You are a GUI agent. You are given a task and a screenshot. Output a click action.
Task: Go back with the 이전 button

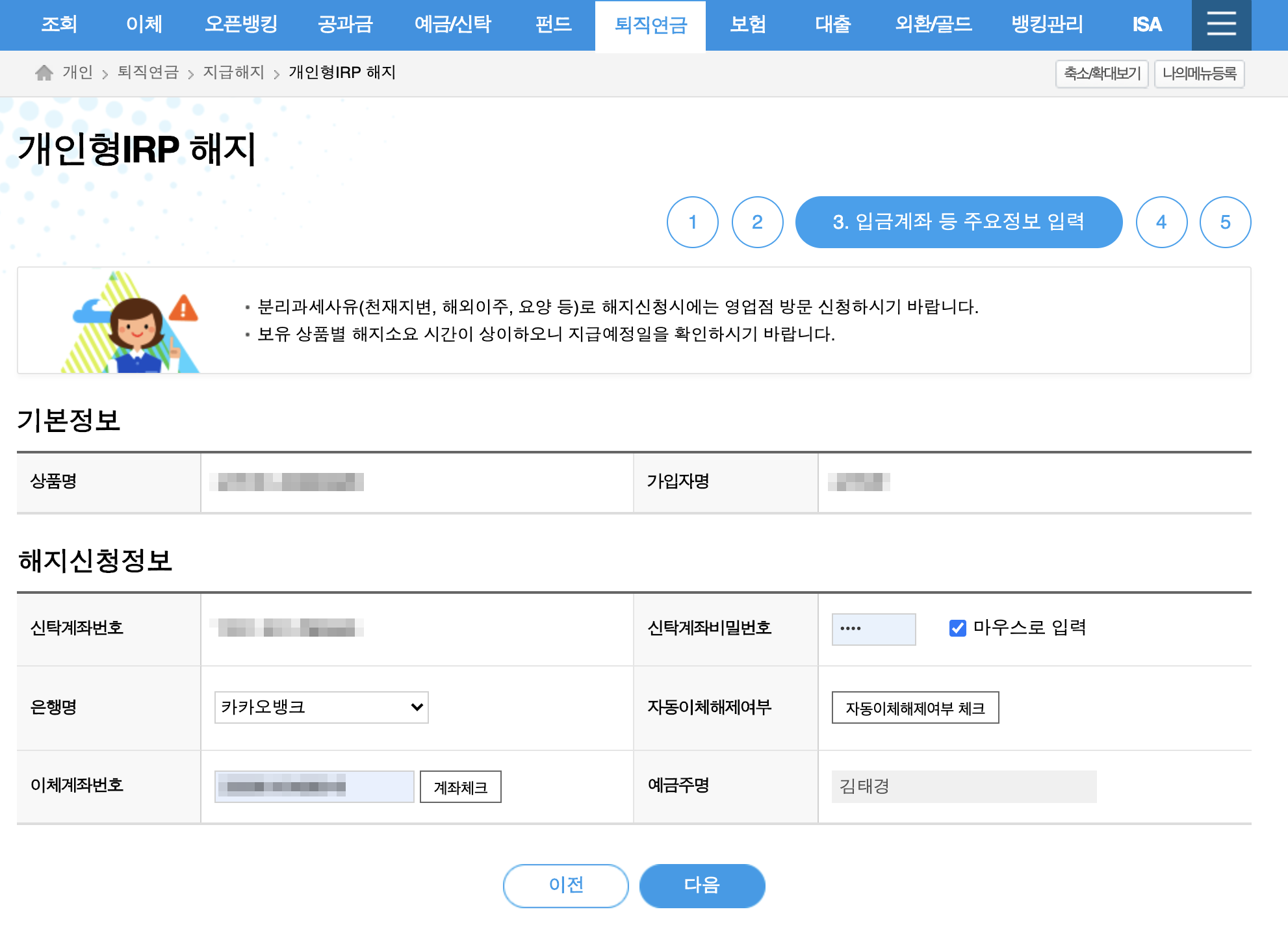565,885
